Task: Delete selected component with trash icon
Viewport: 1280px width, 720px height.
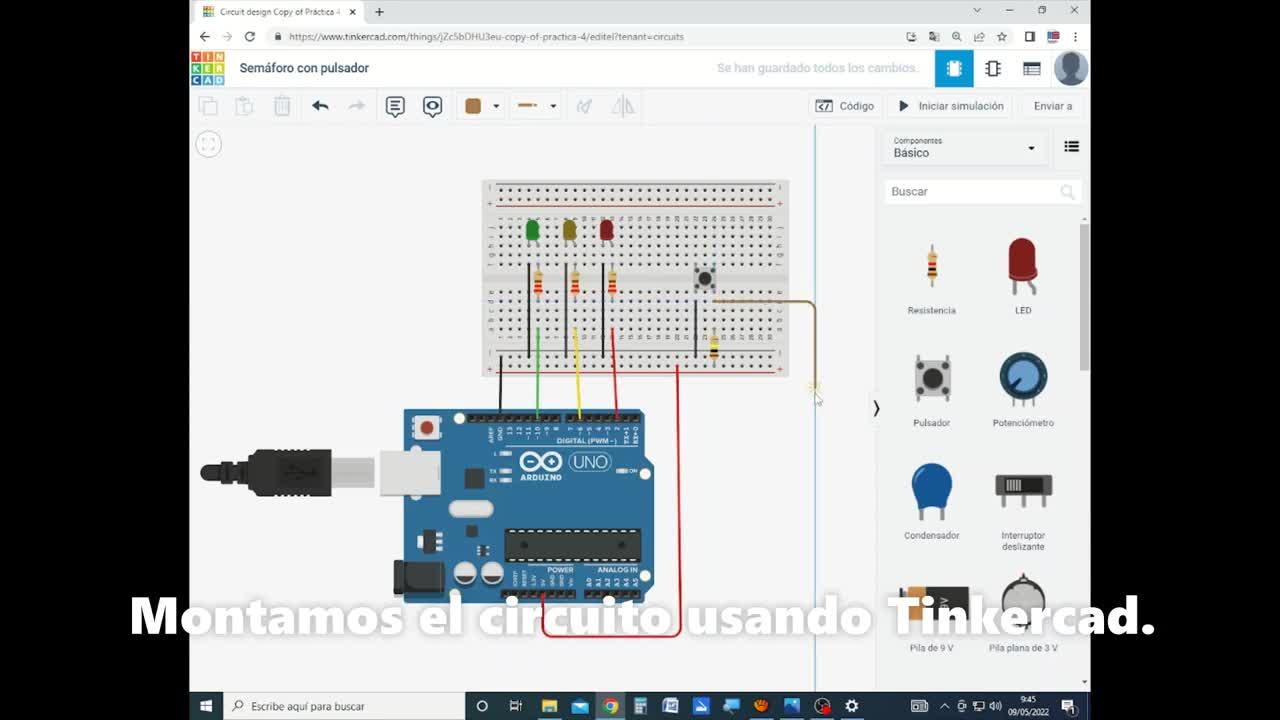Action: pos(282,106)
